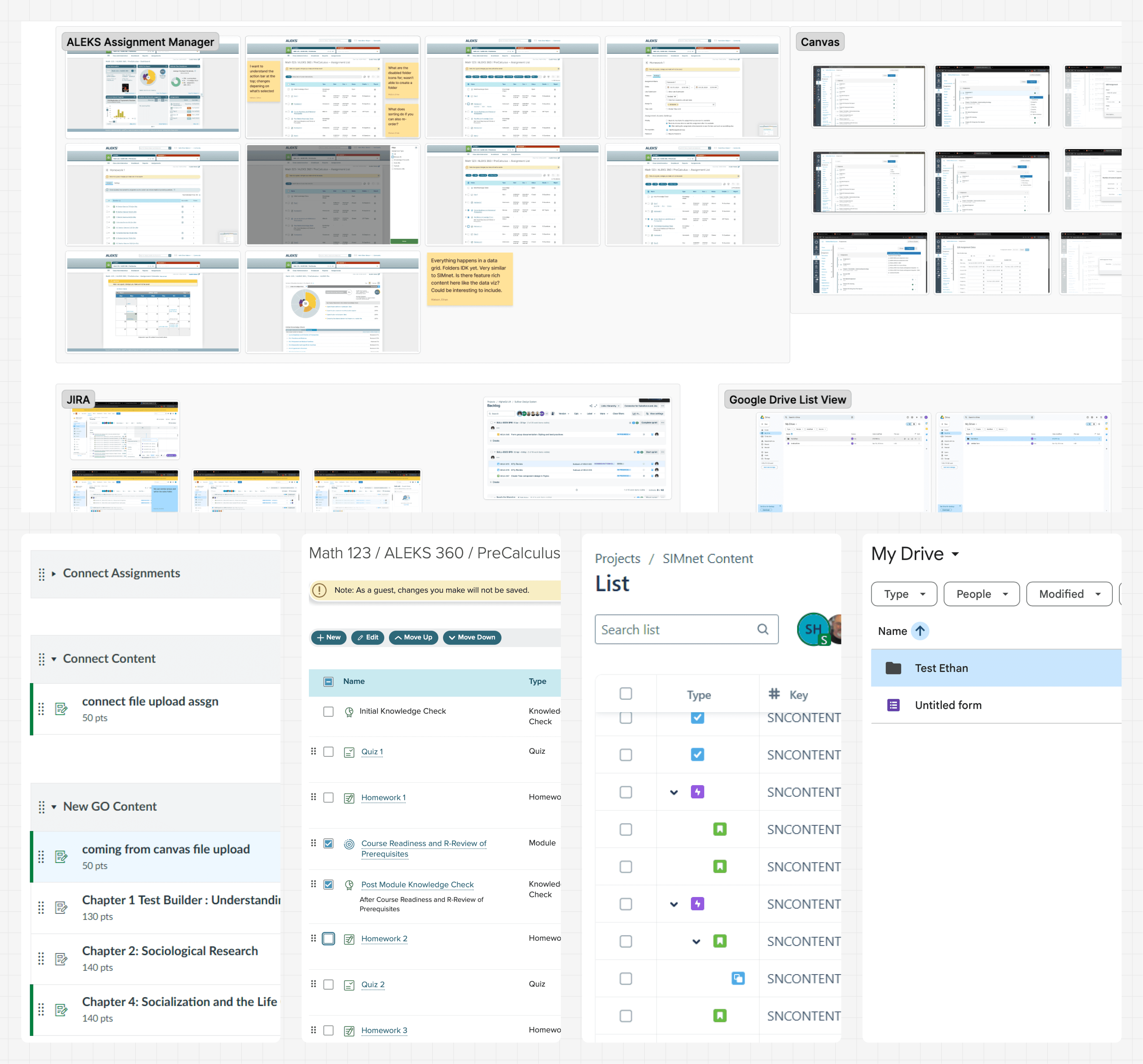Viewport: 1143px width, 1064px height.
Task: Click the drag handle next to Connect Assignments
Action: click(x=41, y=574)
